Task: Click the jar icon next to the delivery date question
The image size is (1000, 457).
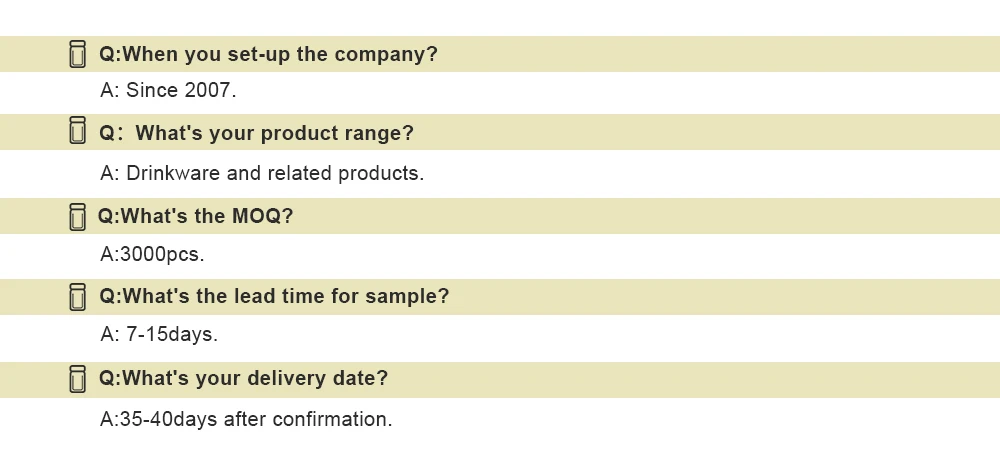Action: (x=78, y=379)
